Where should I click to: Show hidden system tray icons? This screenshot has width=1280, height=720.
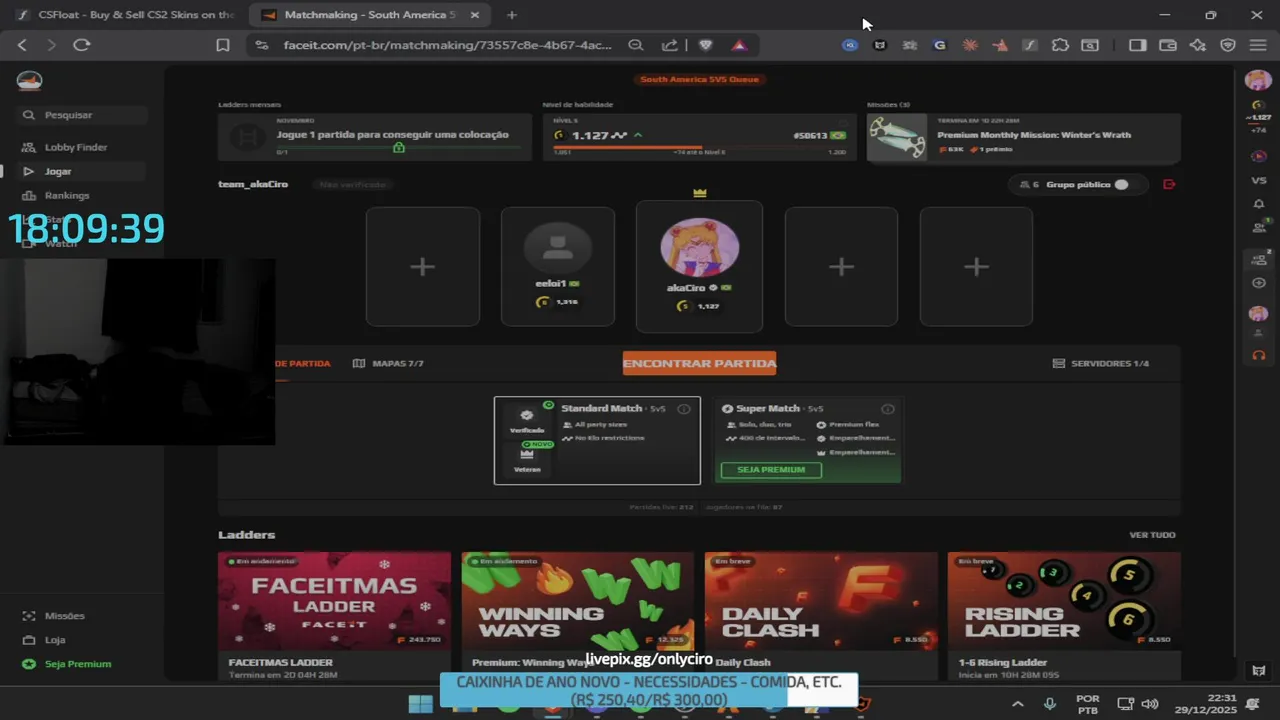(1018, 704)
